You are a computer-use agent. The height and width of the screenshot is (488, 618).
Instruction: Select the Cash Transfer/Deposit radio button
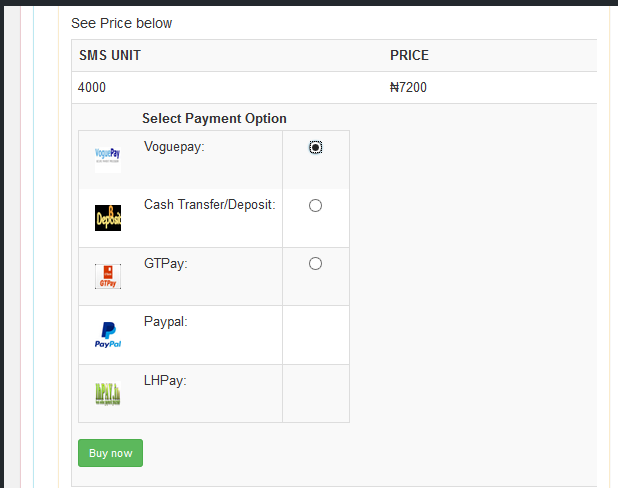tap(315, 205)
